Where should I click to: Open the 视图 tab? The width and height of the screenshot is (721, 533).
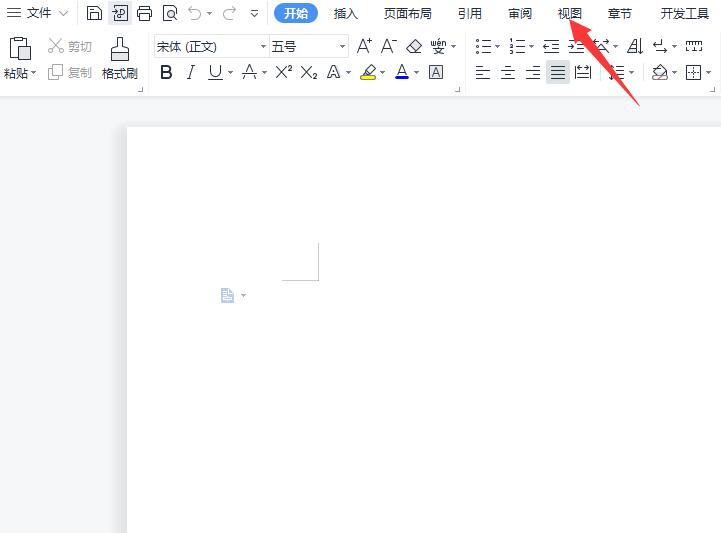570,13
